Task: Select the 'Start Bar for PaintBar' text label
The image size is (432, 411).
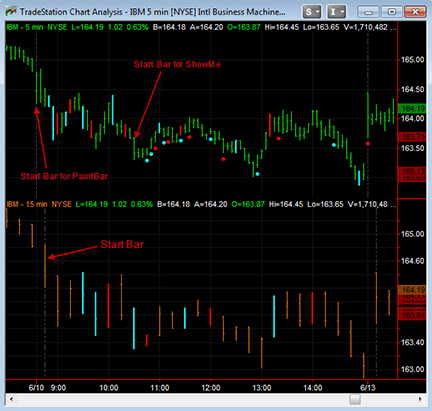Action: click(x=64, y=176)
